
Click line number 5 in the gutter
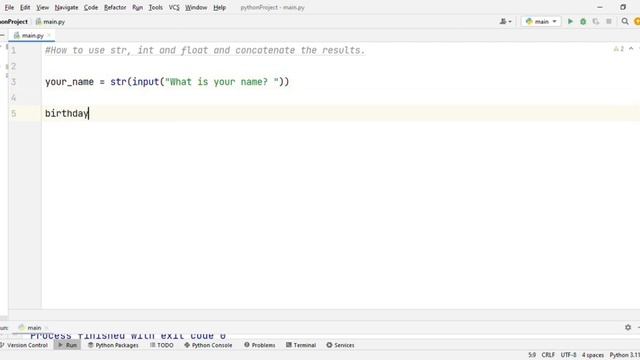13,113
